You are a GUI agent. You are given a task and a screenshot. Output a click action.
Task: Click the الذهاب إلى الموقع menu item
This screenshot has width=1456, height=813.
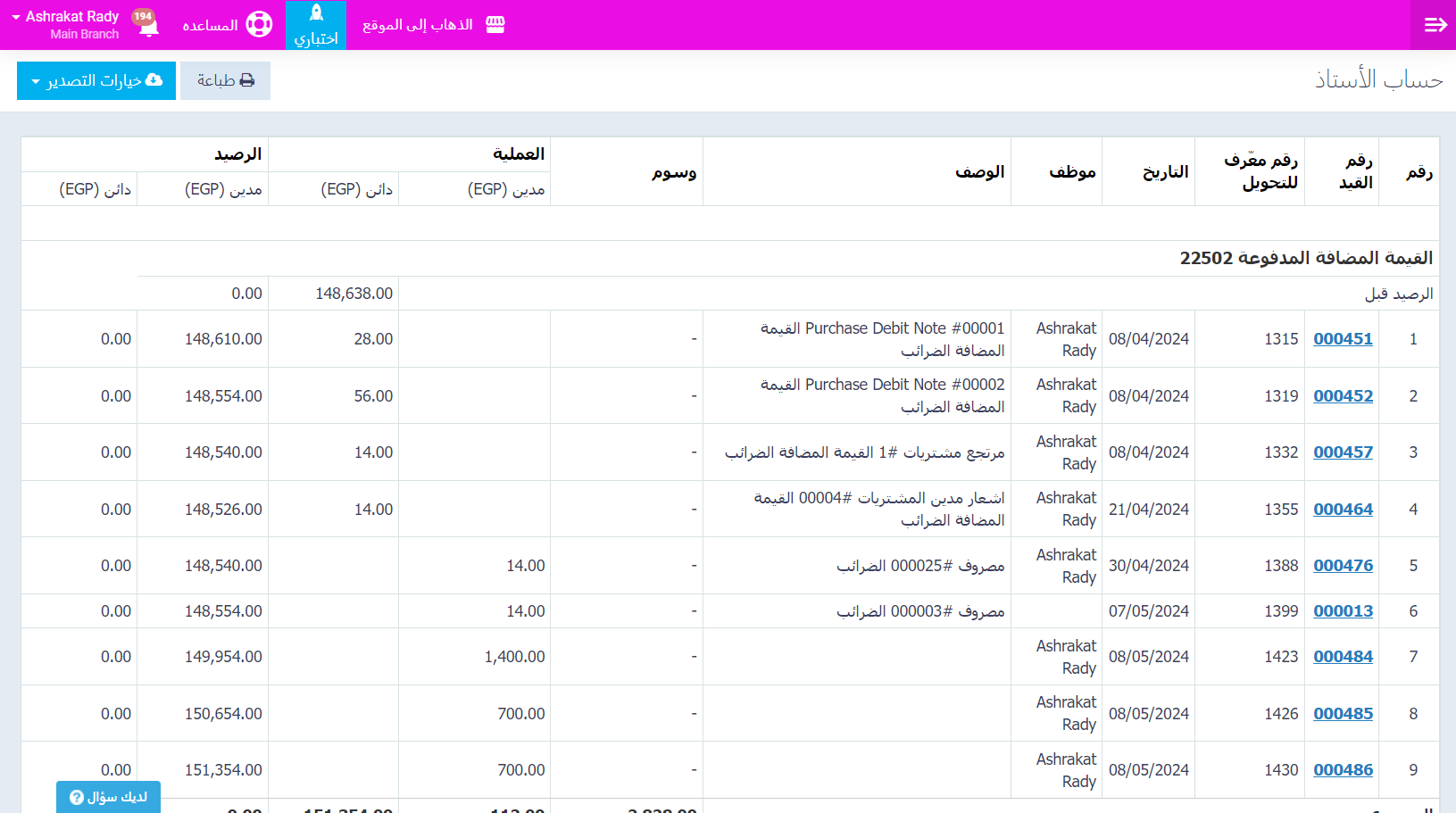click(x=418, y=25)
